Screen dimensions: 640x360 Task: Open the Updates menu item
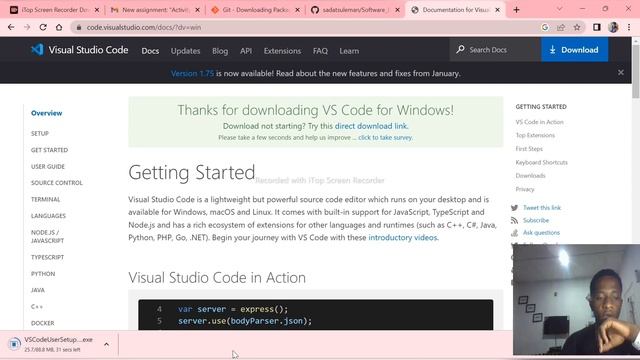tap(185, 51)
